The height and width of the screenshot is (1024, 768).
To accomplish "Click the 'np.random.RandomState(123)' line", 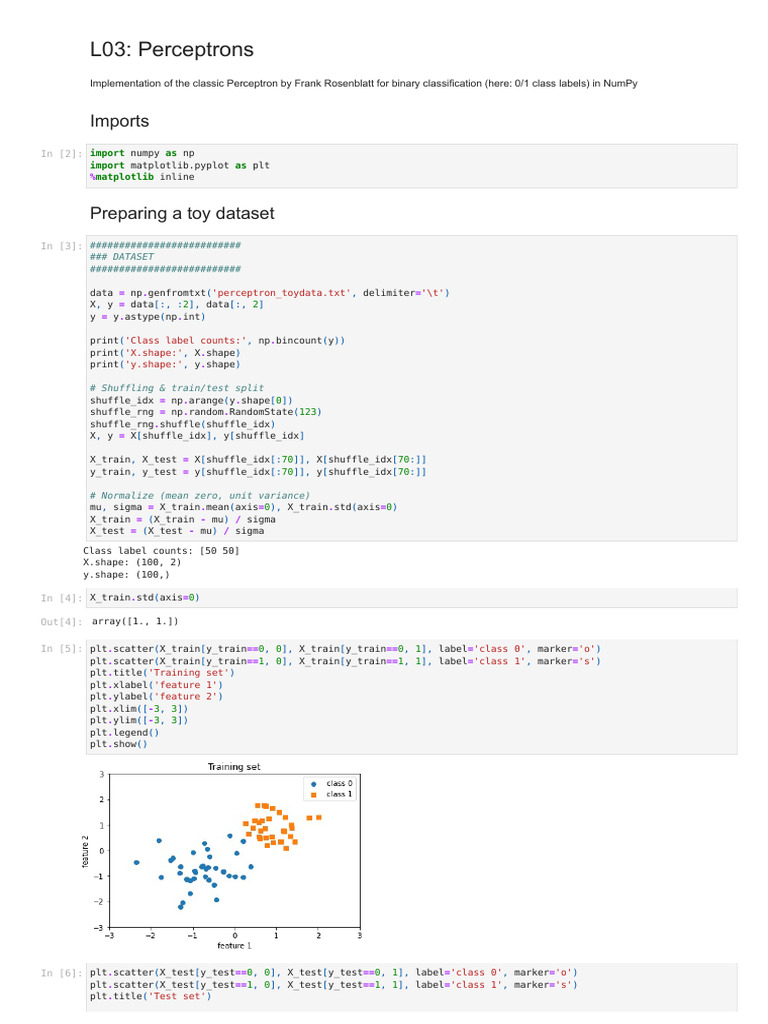I will [206, 412].
